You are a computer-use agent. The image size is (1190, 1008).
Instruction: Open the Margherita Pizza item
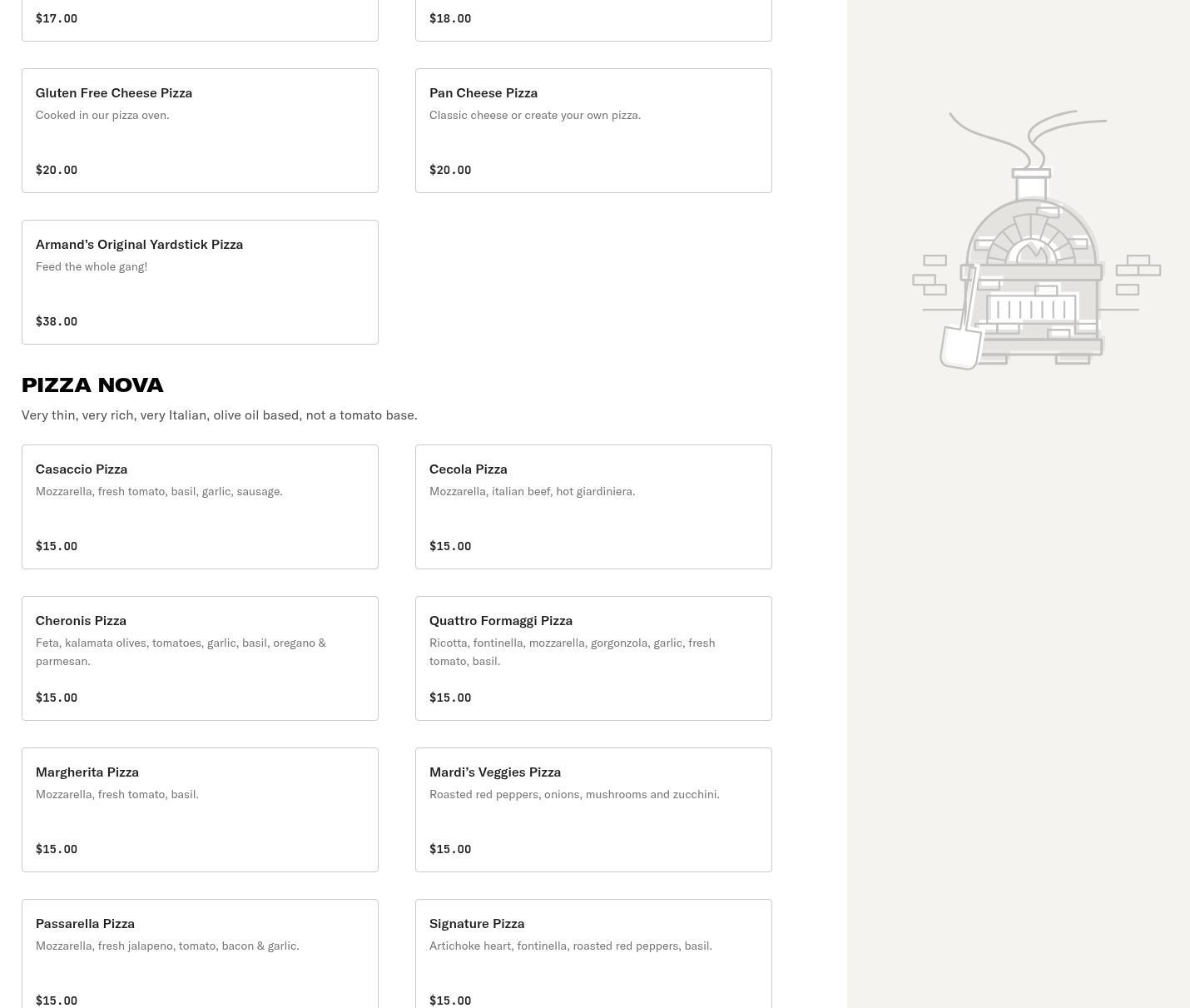(200, 810)
